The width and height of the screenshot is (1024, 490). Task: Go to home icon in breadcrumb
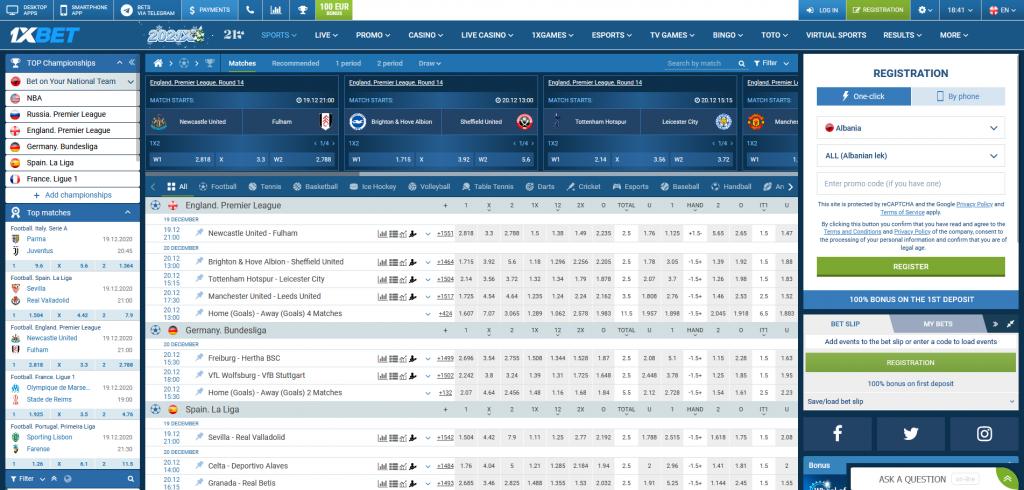pos(158,63)
